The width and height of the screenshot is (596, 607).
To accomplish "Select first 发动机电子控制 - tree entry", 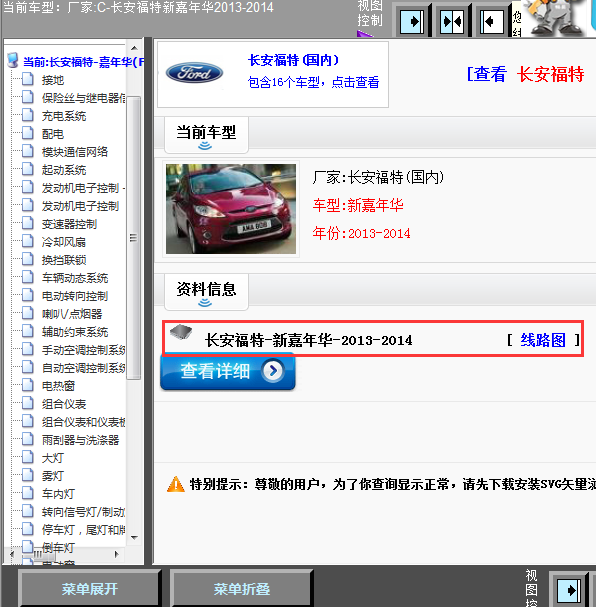I will [x=84, y=188].
